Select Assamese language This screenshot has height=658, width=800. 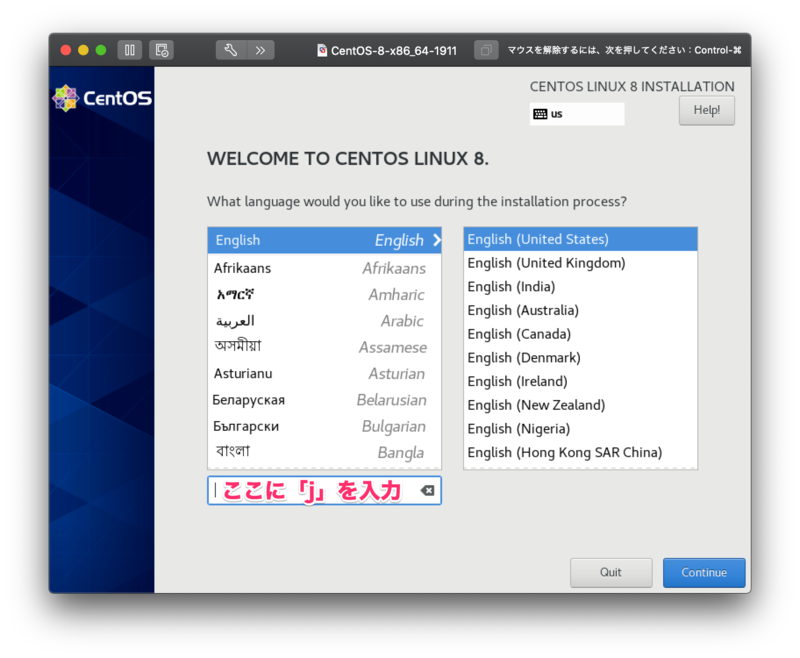point(324,347)
